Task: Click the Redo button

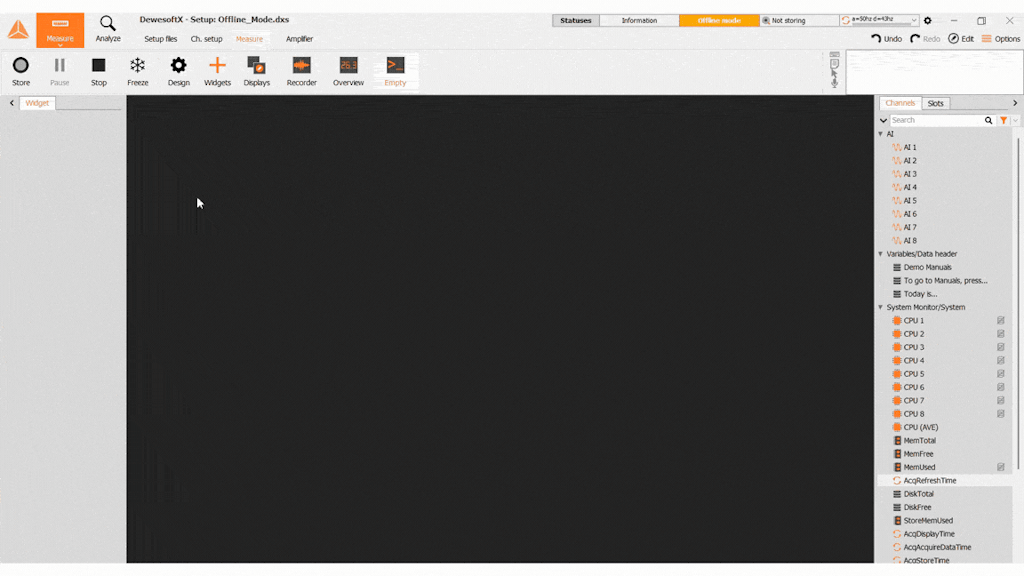Action: pyautogui.click(x=925, y=39)
